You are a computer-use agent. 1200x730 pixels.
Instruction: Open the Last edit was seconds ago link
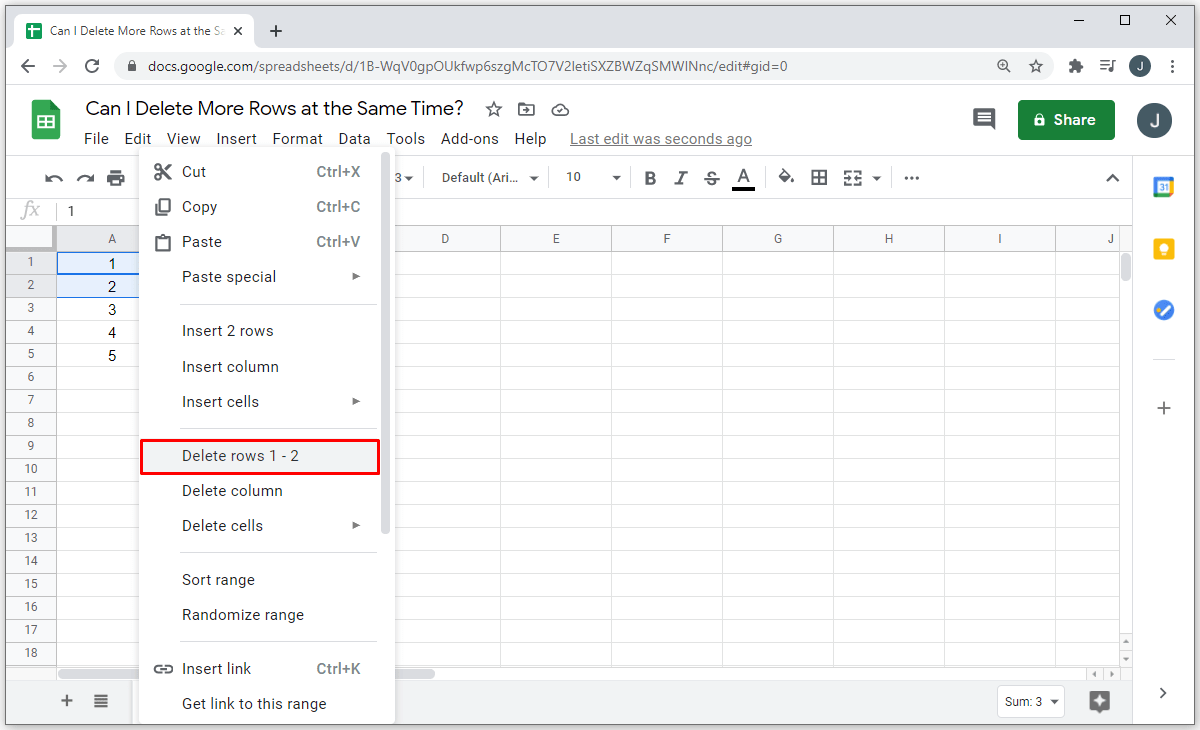[660, 139]
